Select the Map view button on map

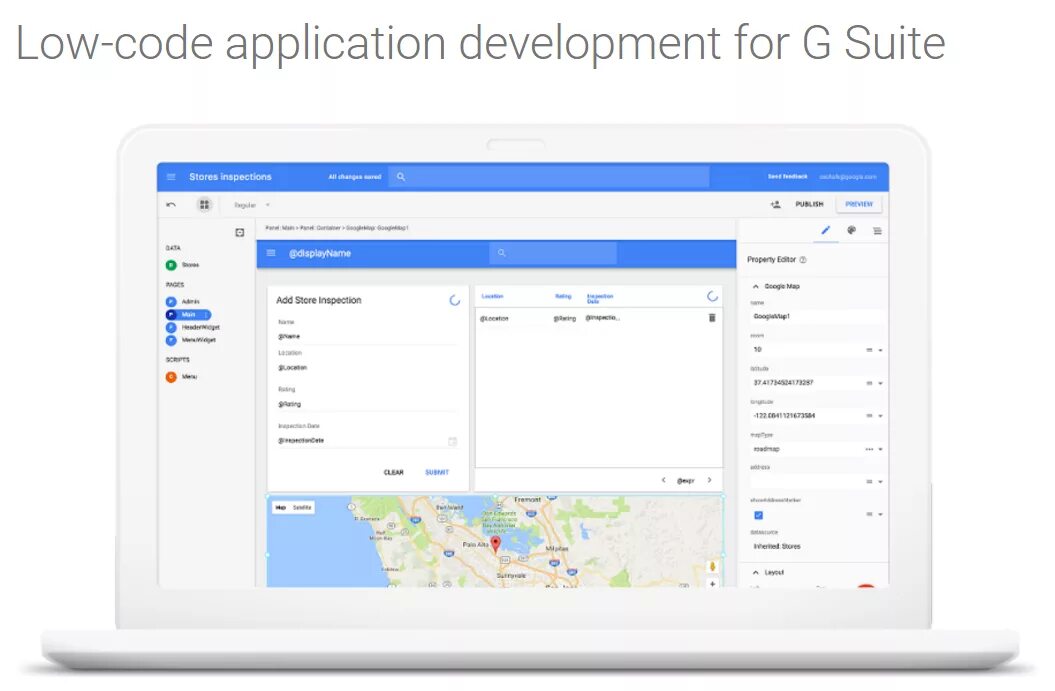click(281, 508)
